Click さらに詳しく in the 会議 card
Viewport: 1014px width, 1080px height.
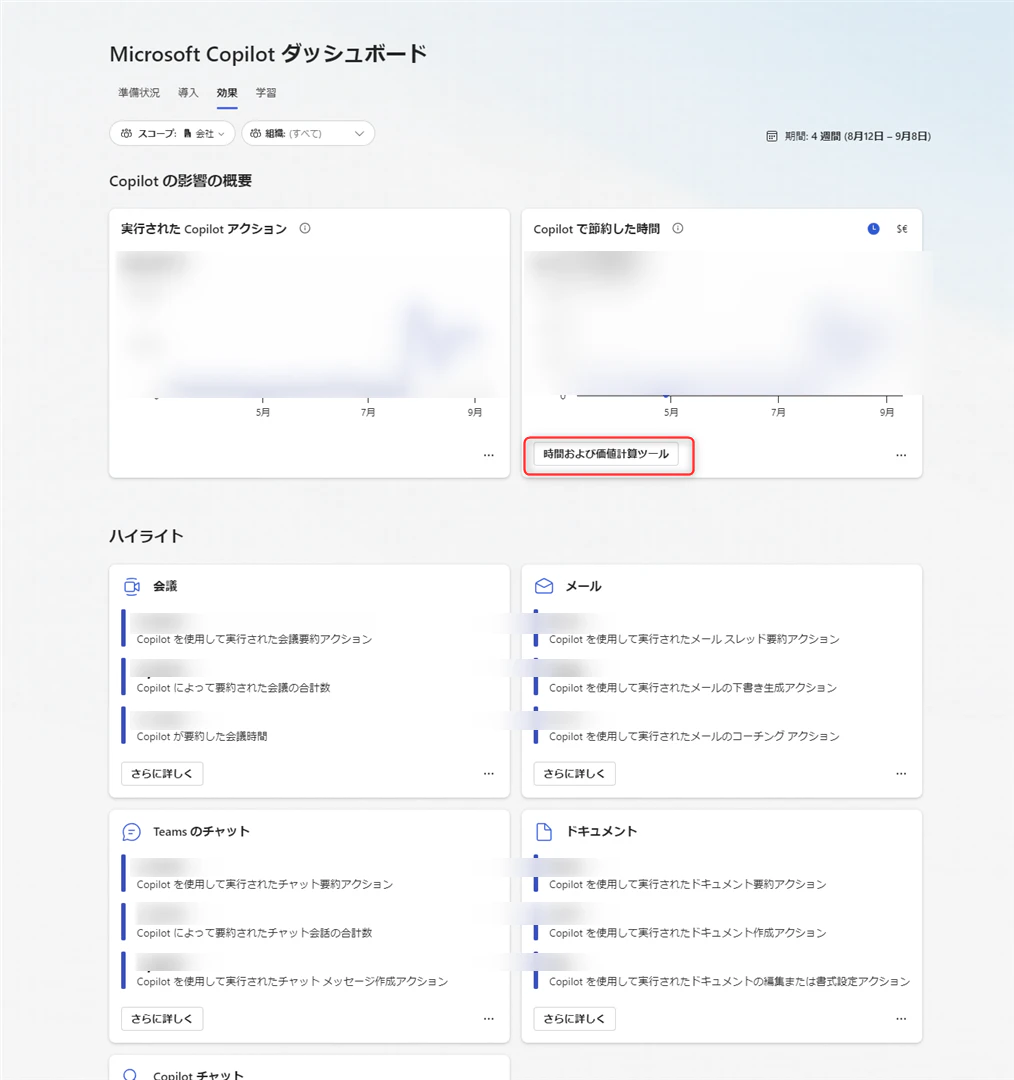[162, 773]
